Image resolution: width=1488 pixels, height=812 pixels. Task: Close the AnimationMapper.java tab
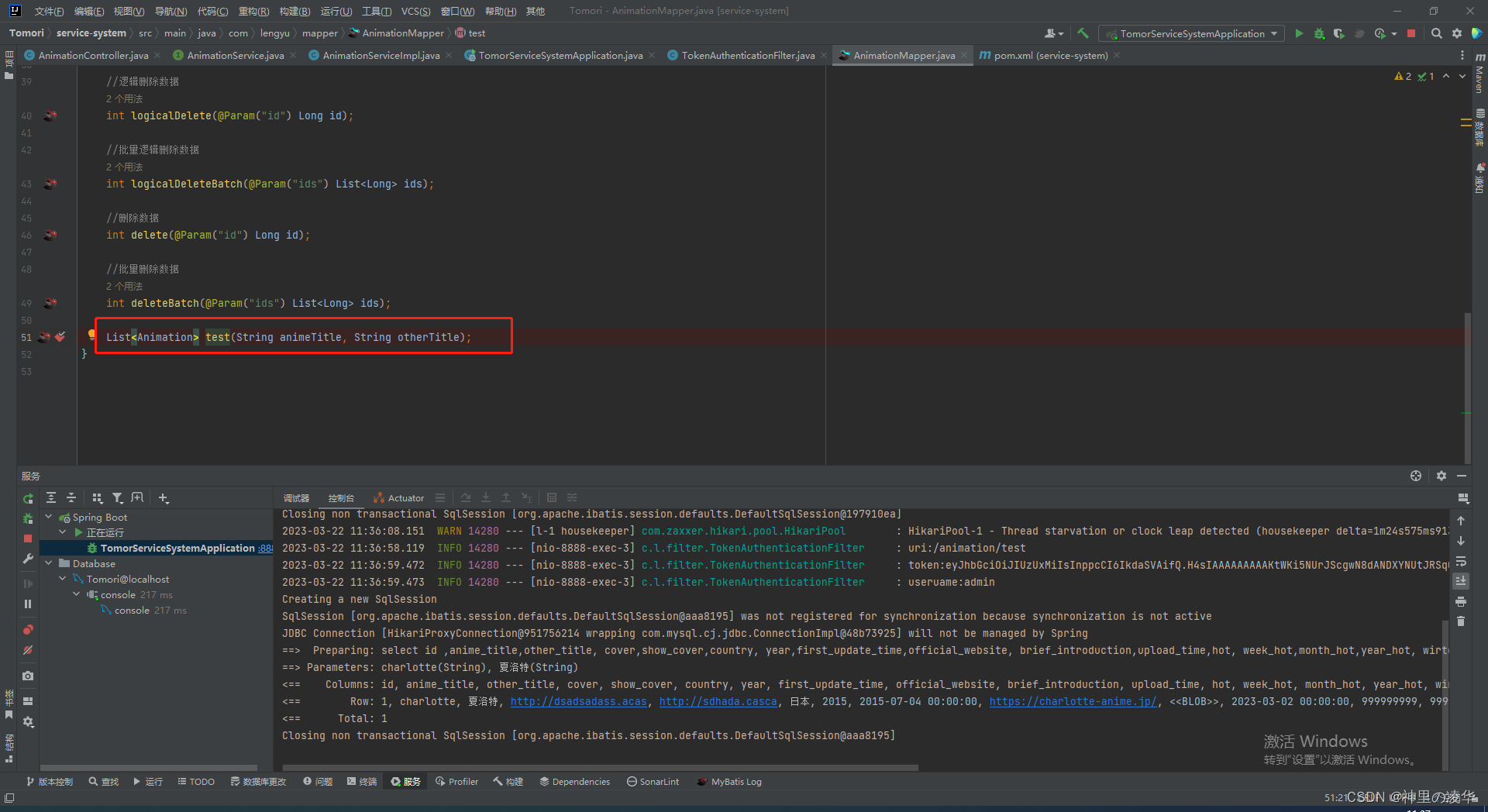pos(964,55)
